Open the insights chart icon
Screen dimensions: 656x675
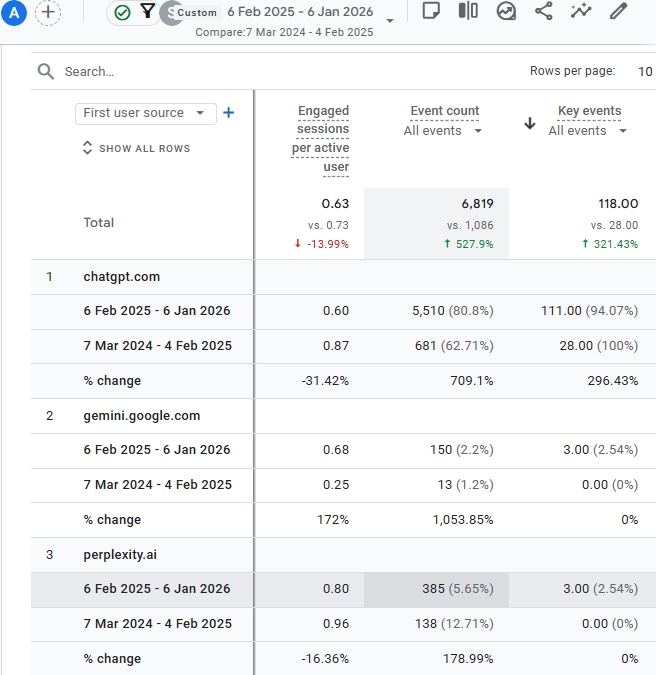coord(506,11)
